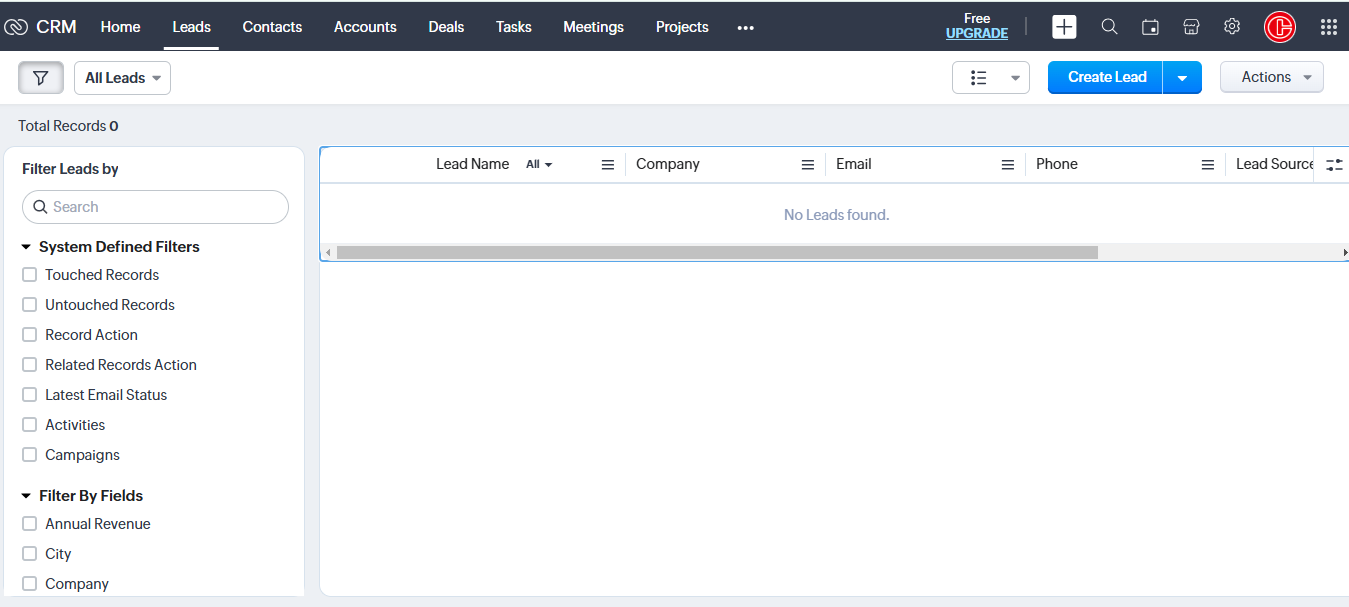
Task: Go to the Meetings tab
Action: (593, 27)
